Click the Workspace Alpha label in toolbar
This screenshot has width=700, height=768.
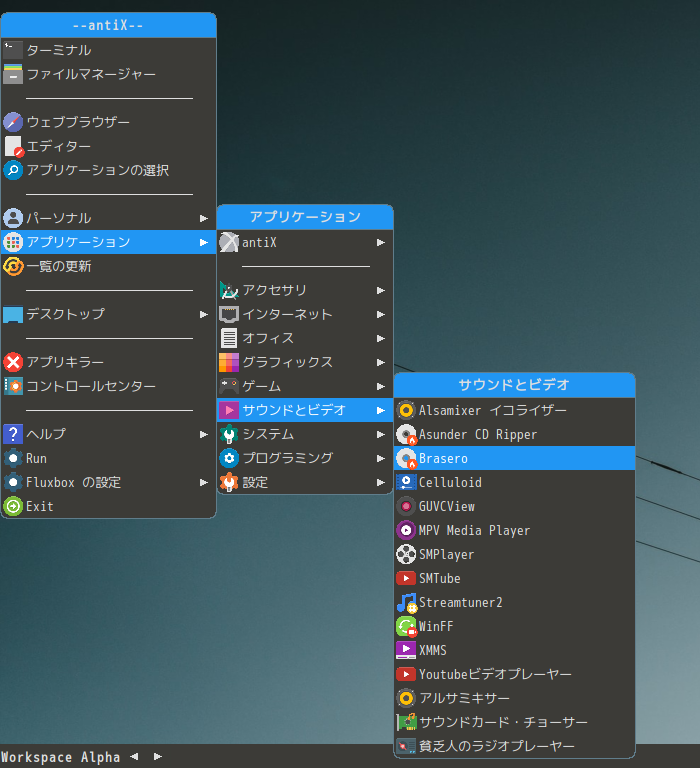[61, 757]
